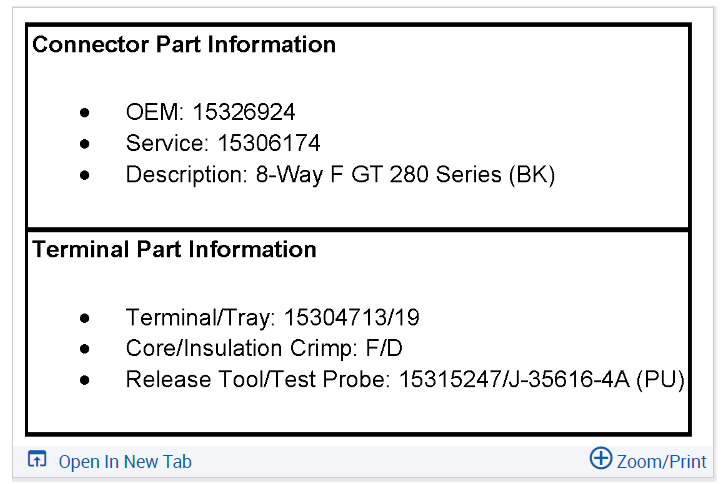
Task: Click the bullet beside Core/Insulation Crimp
Action: [x=85, y=349]
